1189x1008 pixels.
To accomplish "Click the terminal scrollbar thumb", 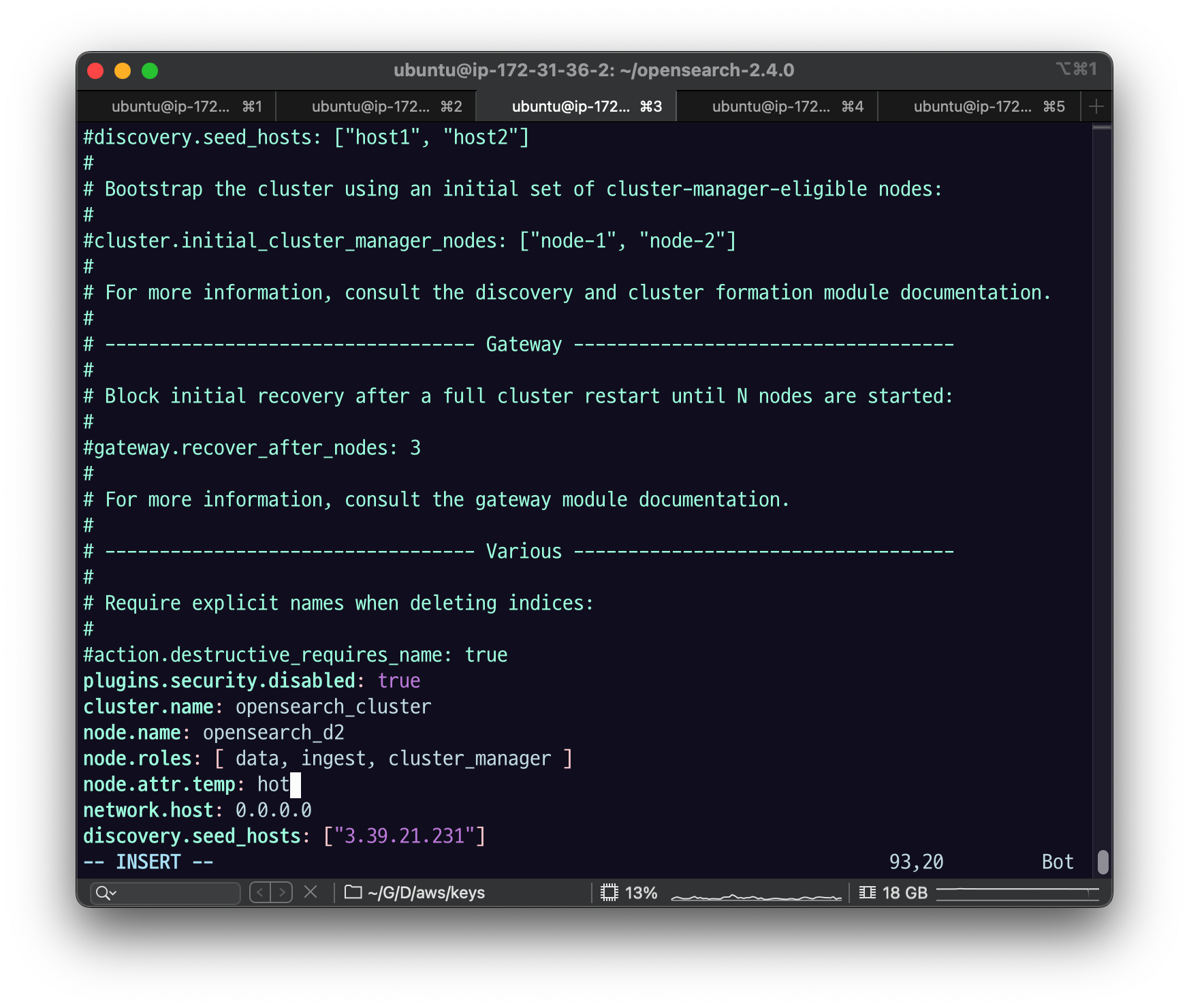I will click(1103, 862).
